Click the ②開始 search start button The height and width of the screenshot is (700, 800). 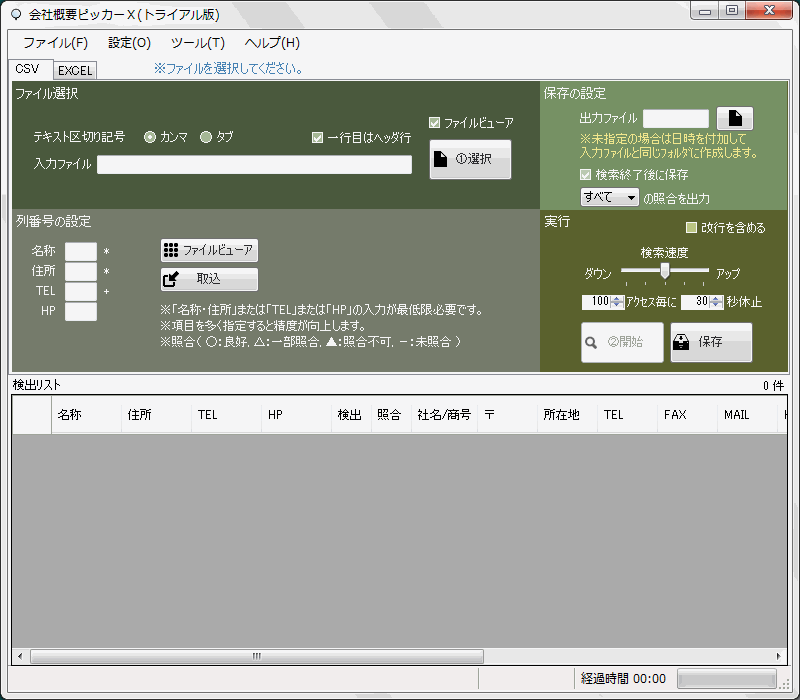tap(622, 342)
